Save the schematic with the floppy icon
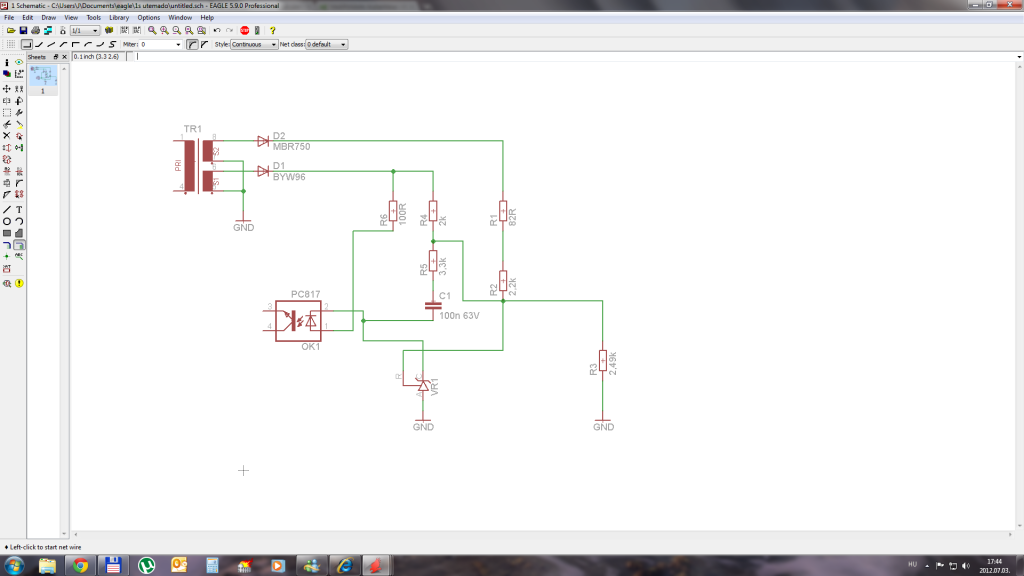1024x576 pixels. [24, 31]
